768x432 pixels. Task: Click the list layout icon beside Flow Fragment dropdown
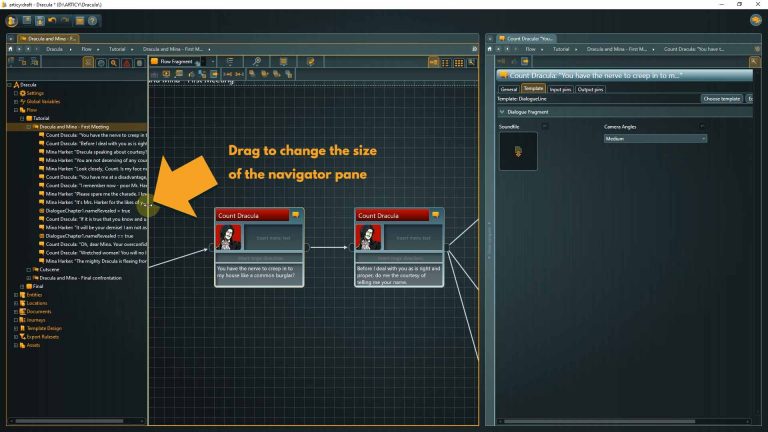pos(230,61)
